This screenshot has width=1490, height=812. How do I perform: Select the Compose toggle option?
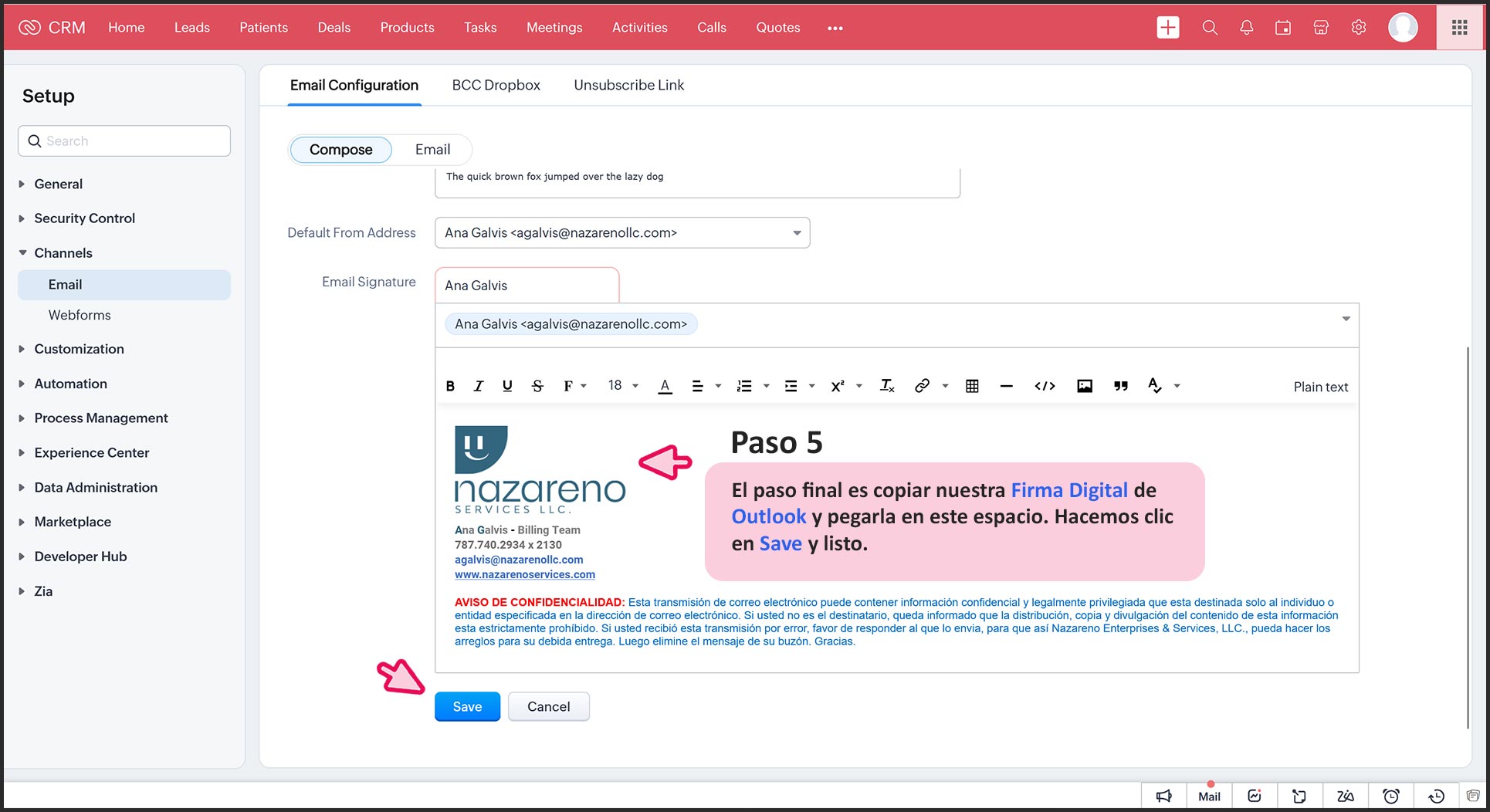pos(340,150)
